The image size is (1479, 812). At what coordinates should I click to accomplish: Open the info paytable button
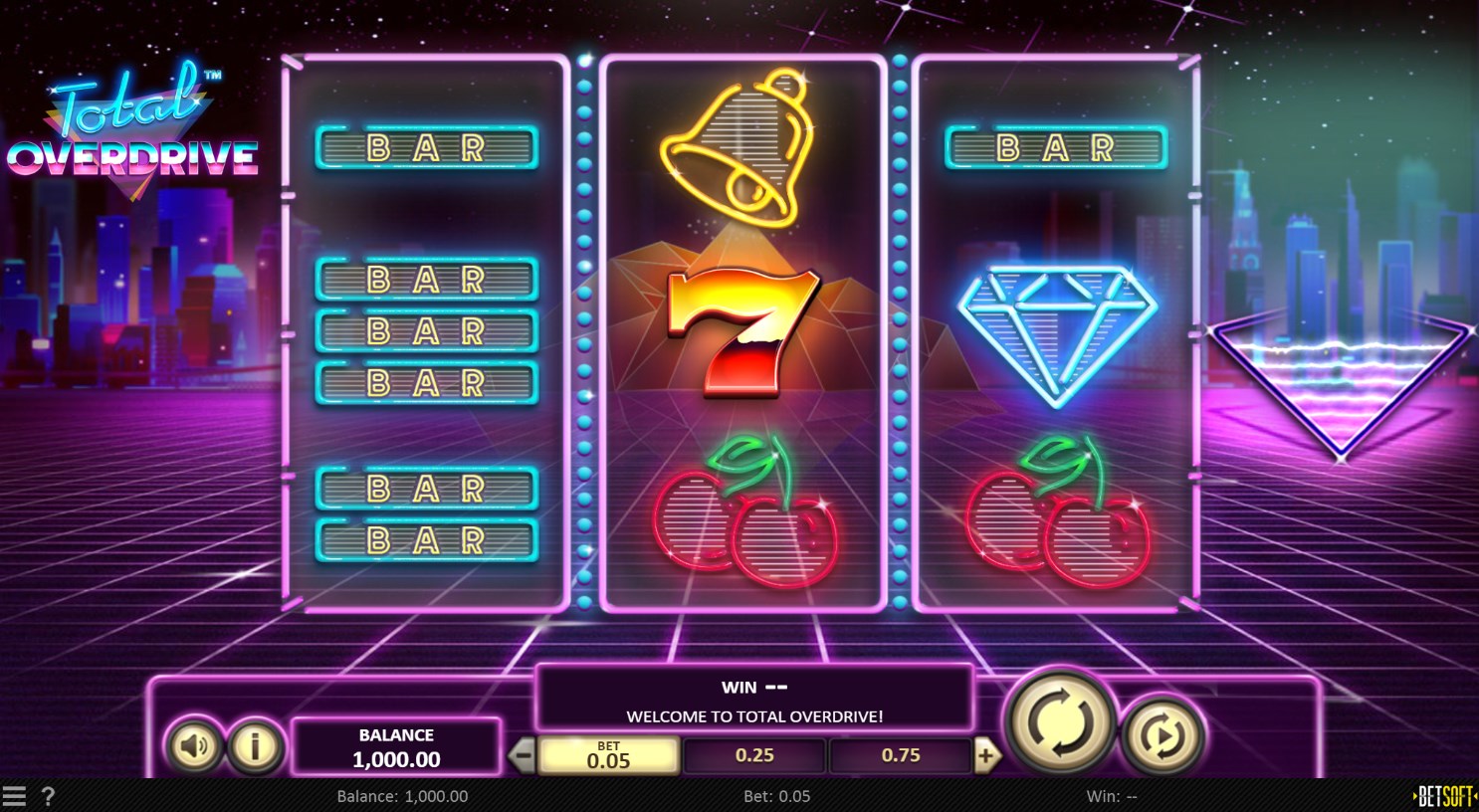[x=255, y=745]
